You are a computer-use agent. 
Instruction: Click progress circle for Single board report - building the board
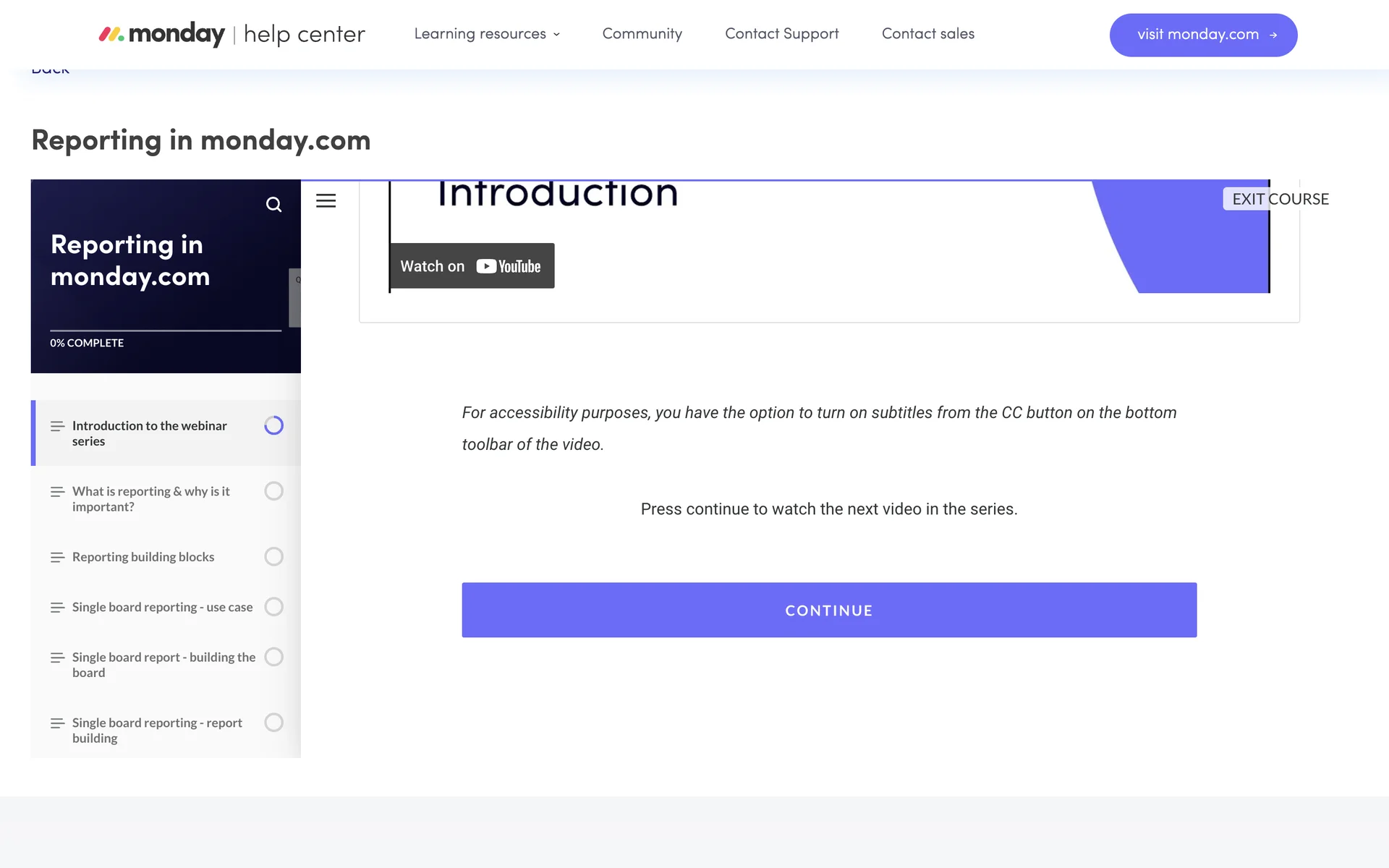pyautogui.click(x=273, y=657)
